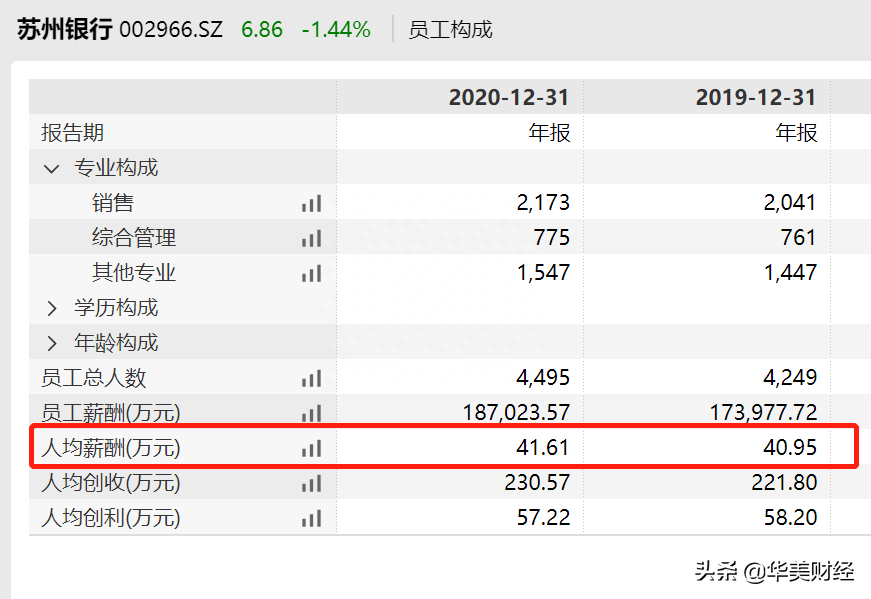The height and width of the screenshot is (599, 871).
Task: Open the chart icon for 员工薪酬(万元)
Action: point(311,413)
